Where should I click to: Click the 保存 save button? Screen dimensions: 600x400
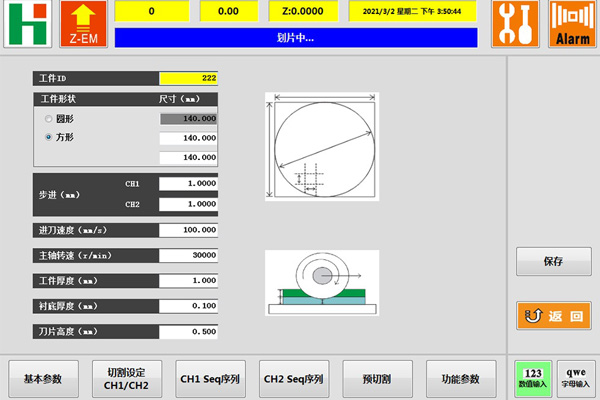[x=553, y=261]
